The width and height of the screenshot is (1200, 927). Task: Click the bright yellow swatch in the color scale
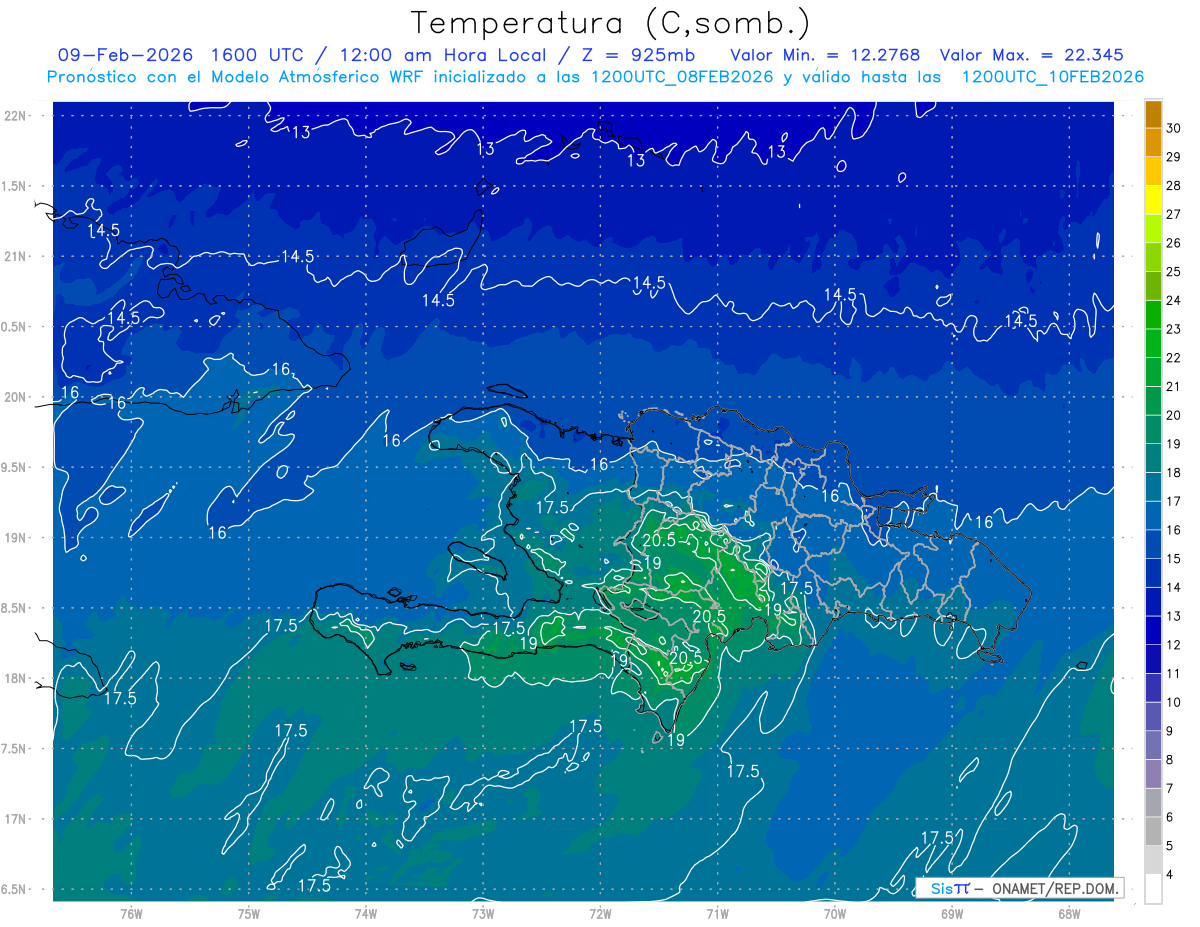(1153, 200)
